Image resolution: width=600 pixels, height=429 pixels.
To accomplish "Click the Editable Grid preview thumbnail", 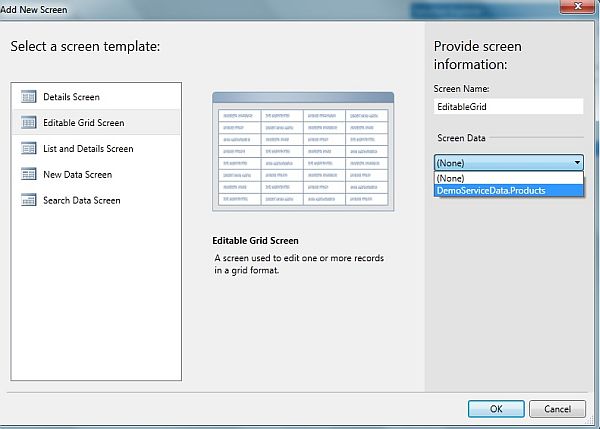I will (x=303, y=152).
